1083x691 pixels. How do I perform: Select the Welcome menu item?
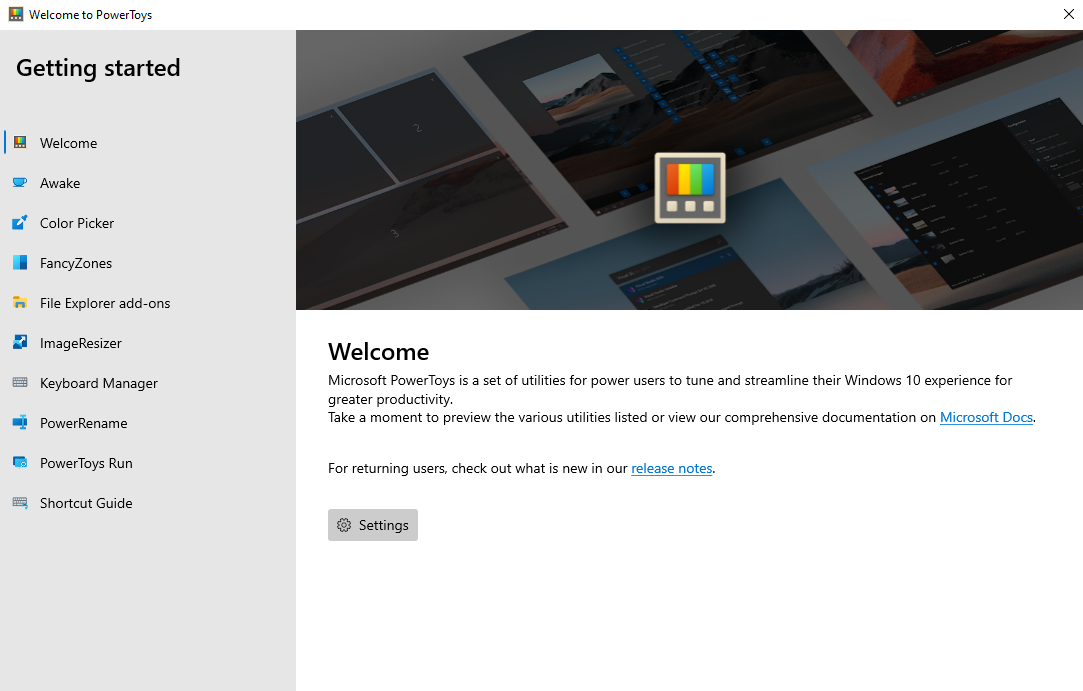[148, 142]
